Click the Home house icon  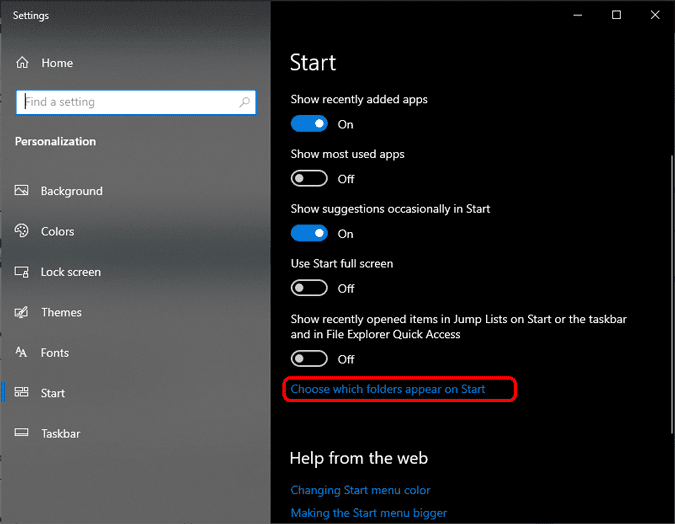[x=22, y=63]
